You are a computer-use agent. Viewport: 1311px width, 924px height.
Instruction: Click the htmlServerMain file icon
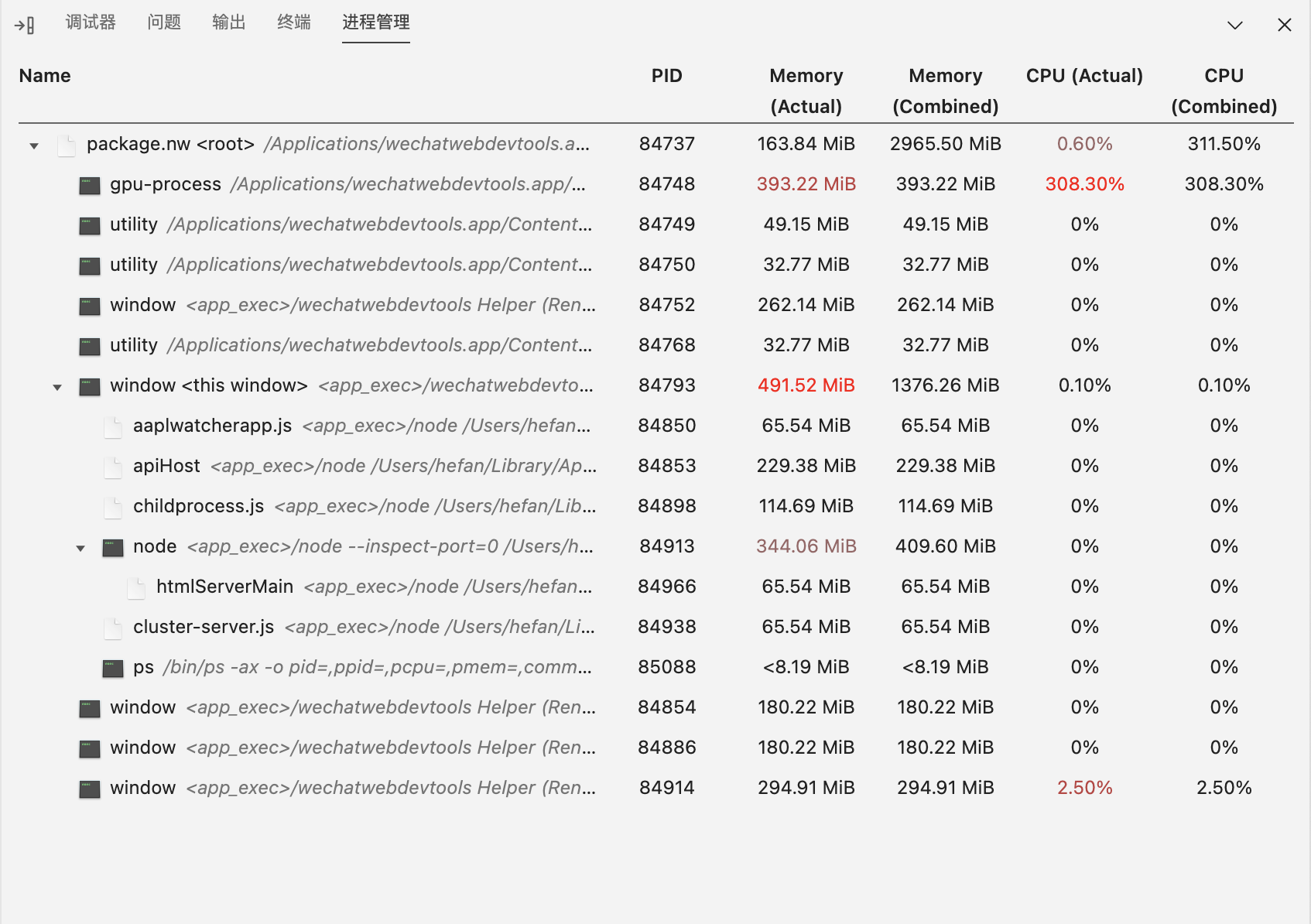(x=136, y=587)
